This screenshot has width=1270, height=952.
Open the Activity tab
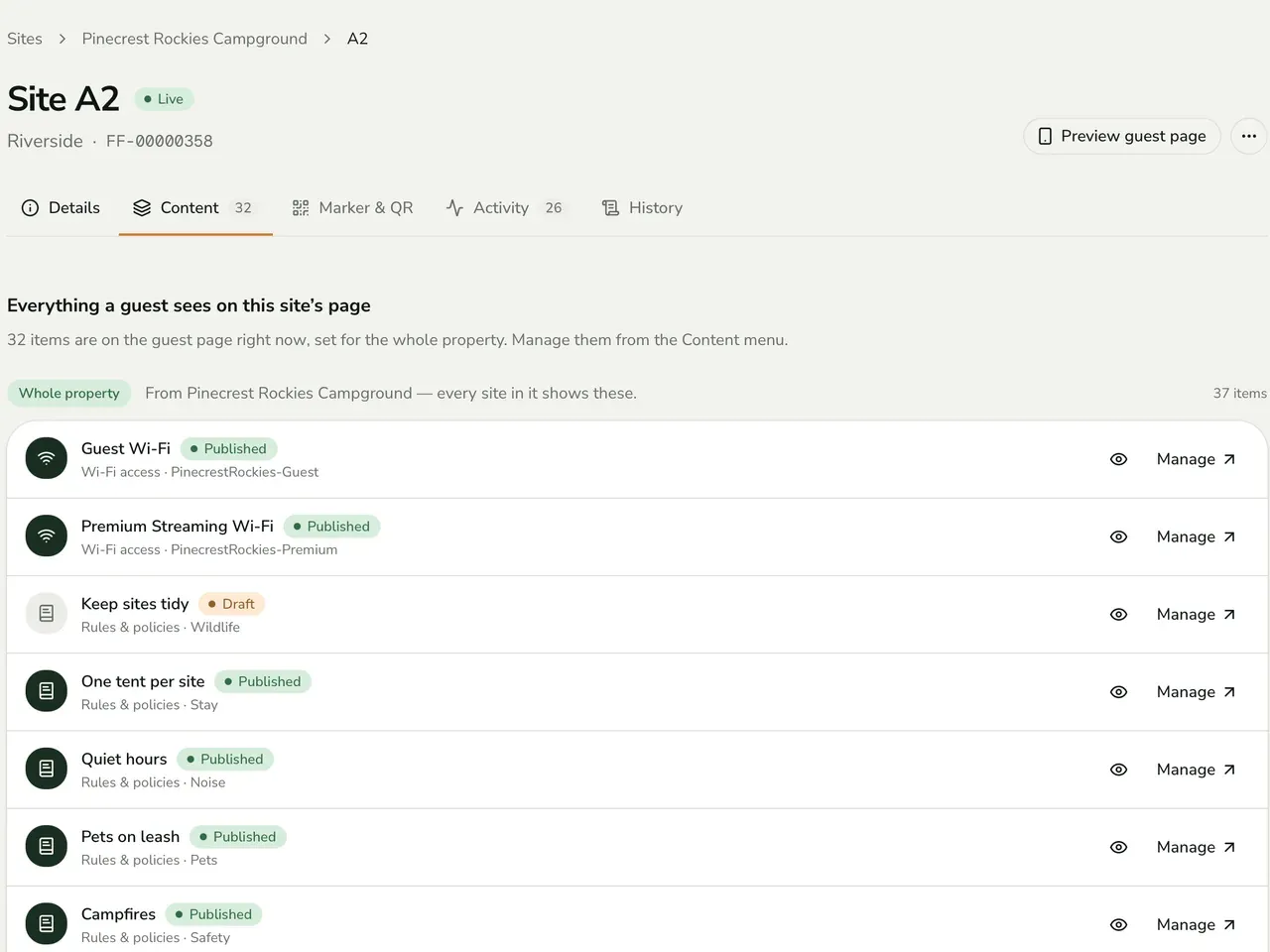pos(504,207)
